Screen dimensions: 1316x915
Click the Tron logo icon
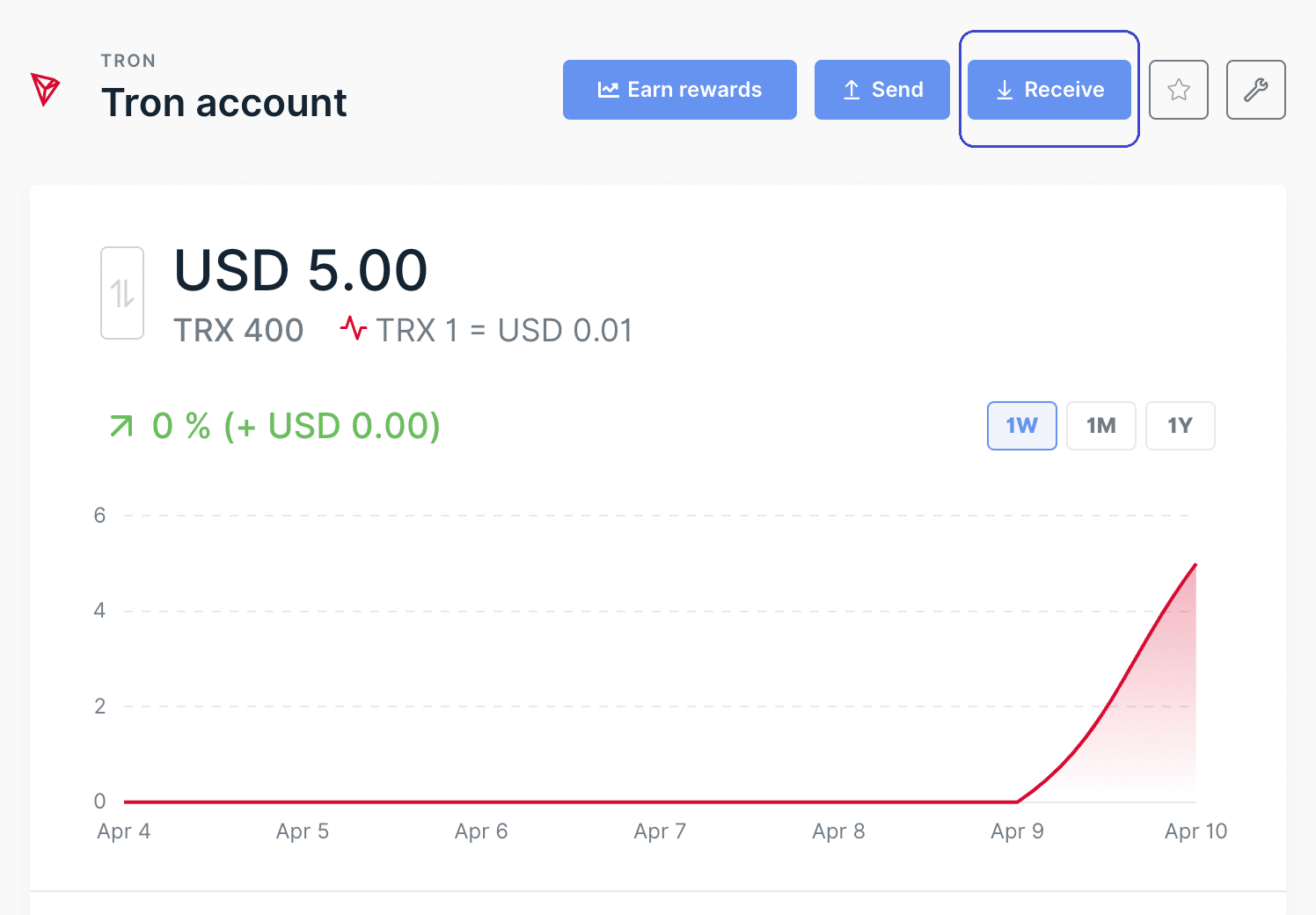45,89
